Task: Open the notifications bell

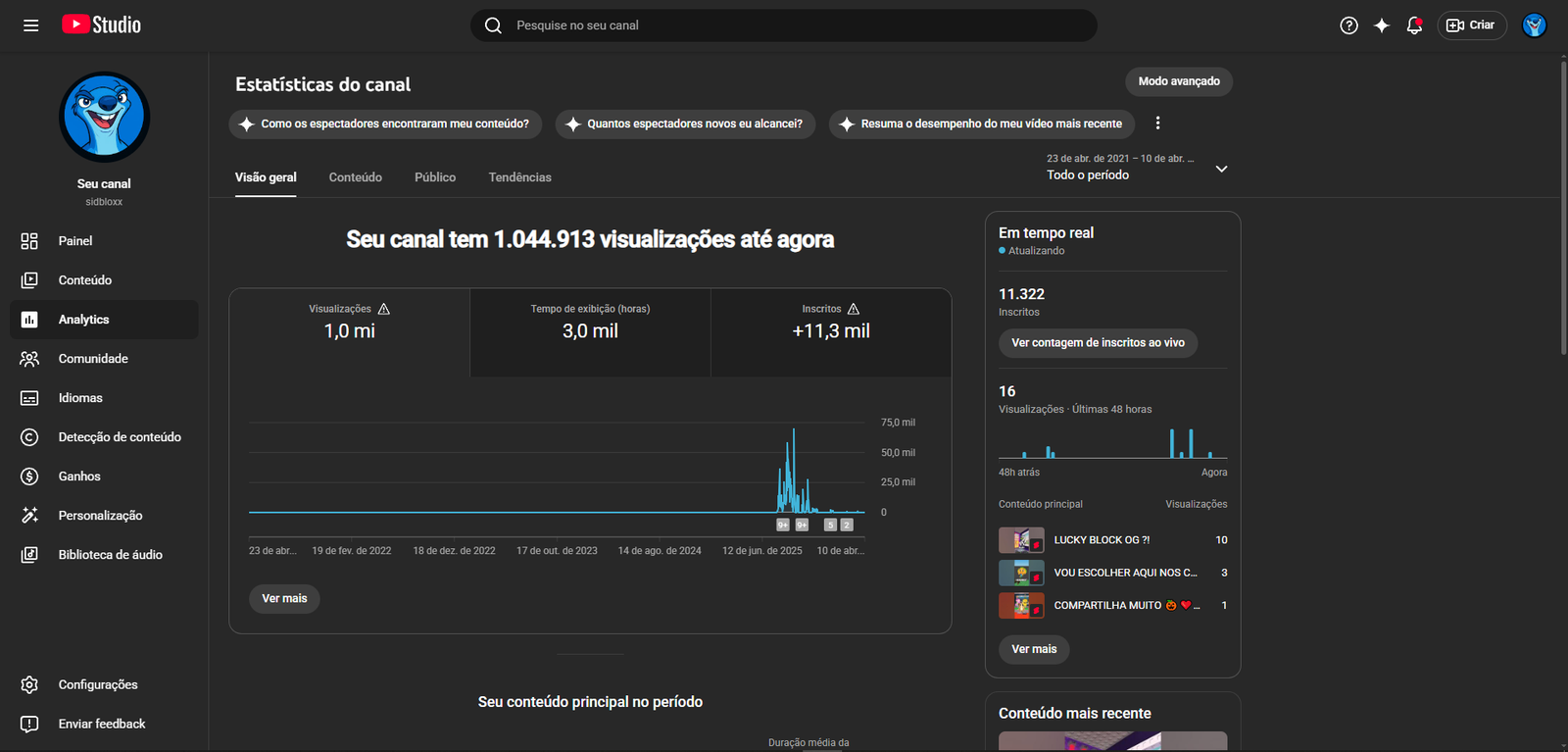Action: (x=1413, y=25)
